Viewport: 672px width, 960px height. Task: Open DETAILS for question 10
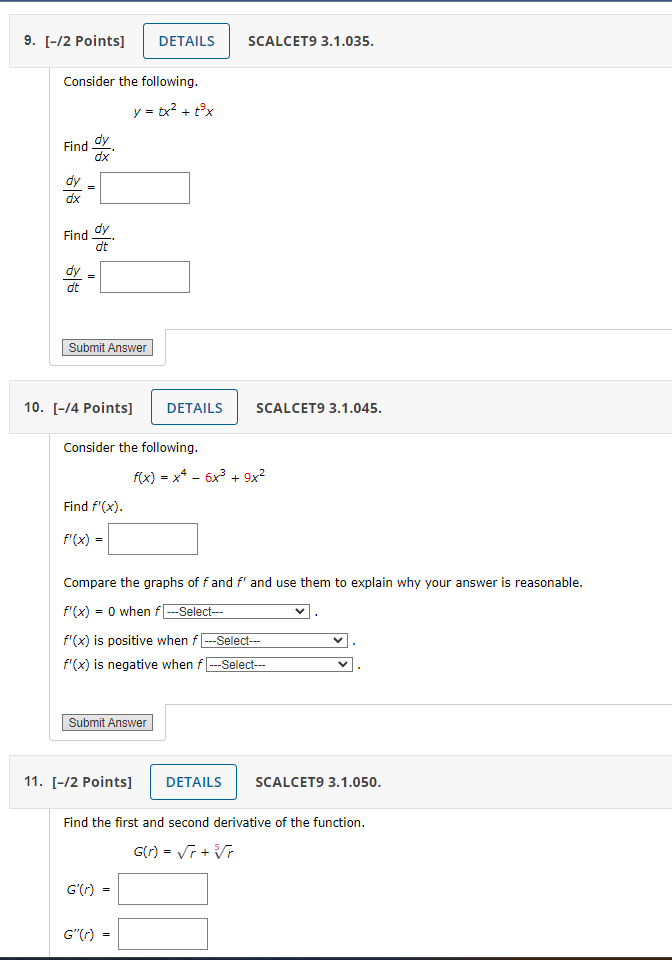click(194, 407)
